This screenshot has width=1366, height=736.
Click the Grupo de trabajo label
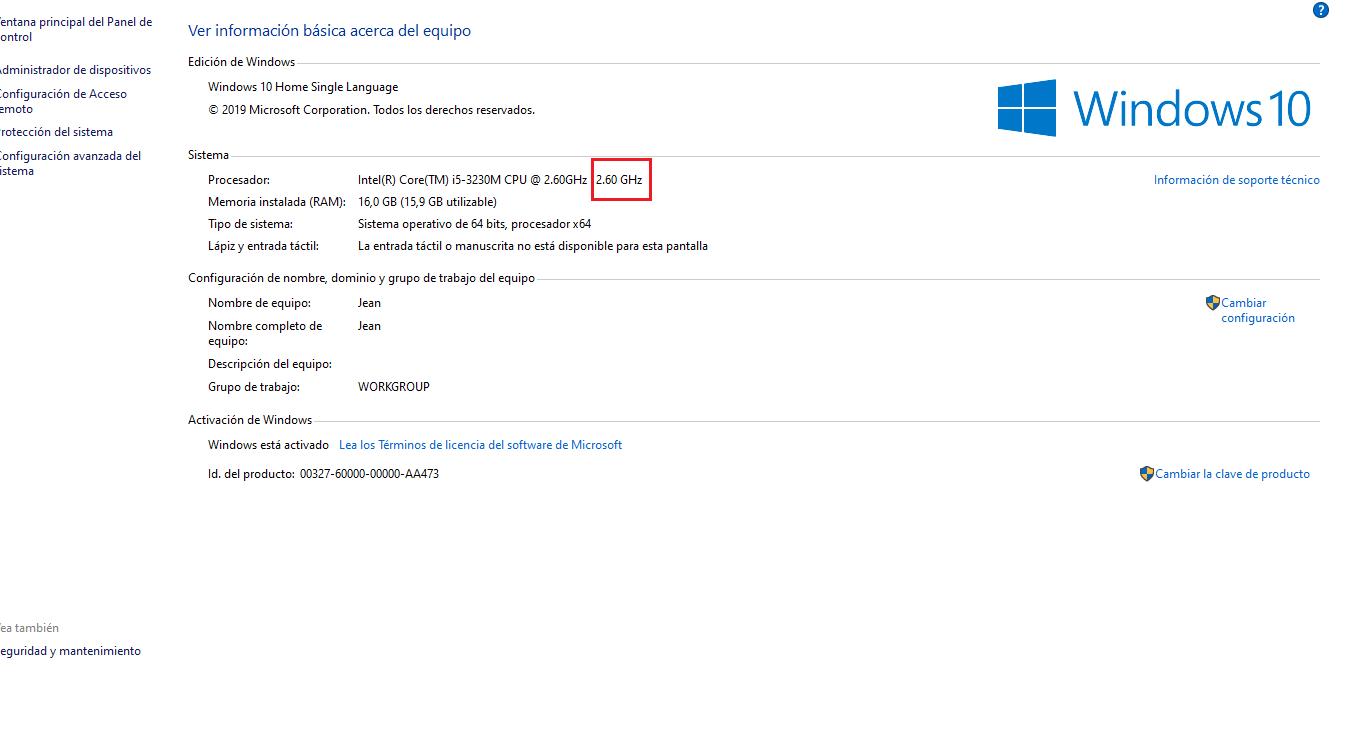[254, 387]
